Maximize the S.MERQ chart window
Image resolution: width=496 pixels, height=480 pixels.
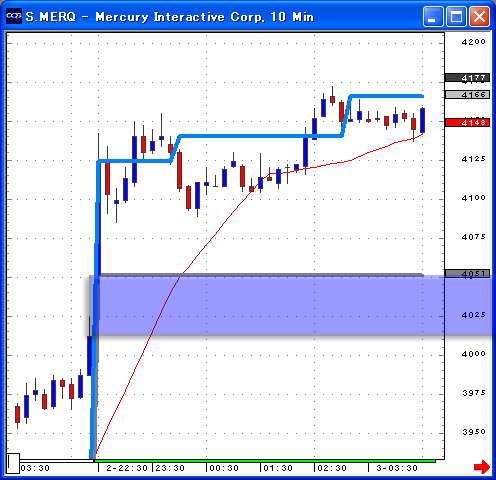click(x=456, y=16)
